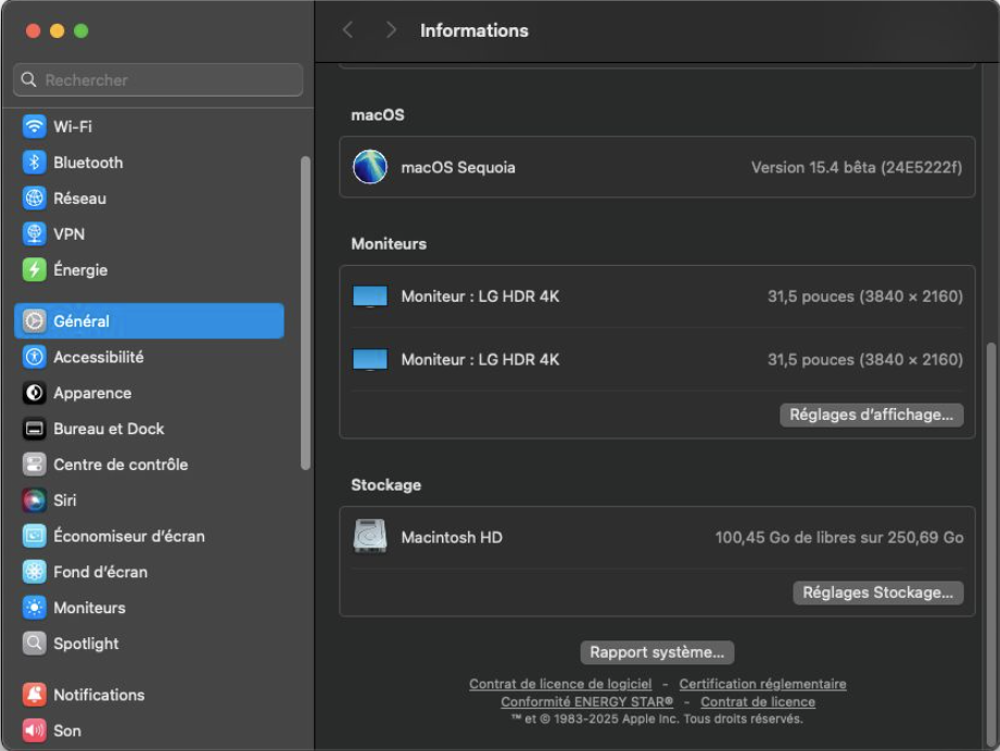
Task: Open Conformité ENERGY STAR link
Action: point(587,701)
